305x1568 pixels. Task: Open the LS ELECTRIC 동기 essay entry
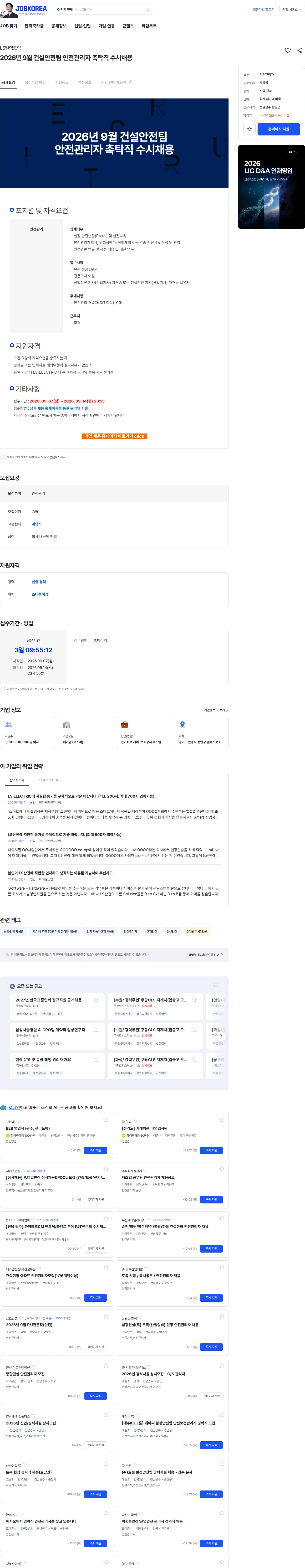click(x=114, y=807)
